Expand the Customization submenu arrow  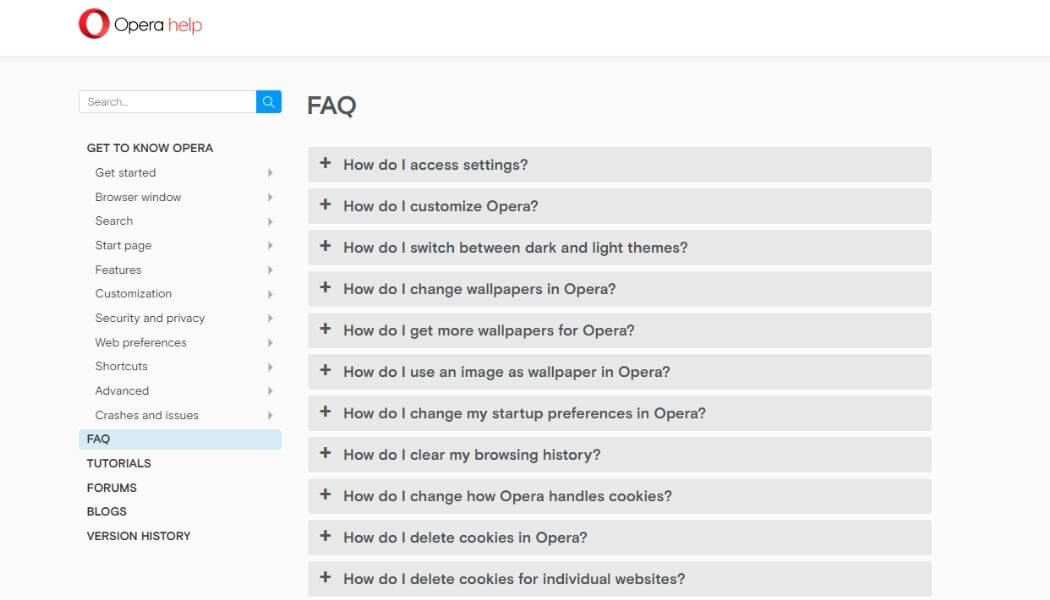tap(270, 294)
